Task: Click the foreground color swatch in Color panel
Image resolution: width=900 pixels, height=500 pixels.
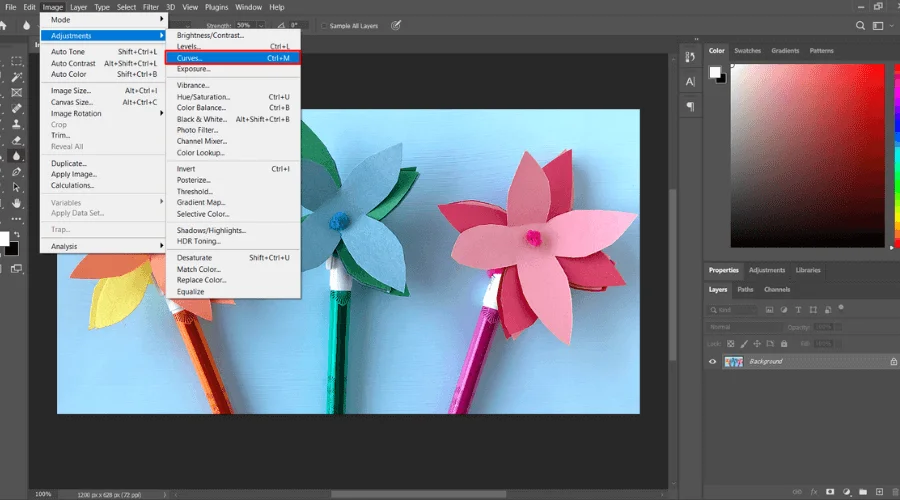Action: [x=715, y=72]
